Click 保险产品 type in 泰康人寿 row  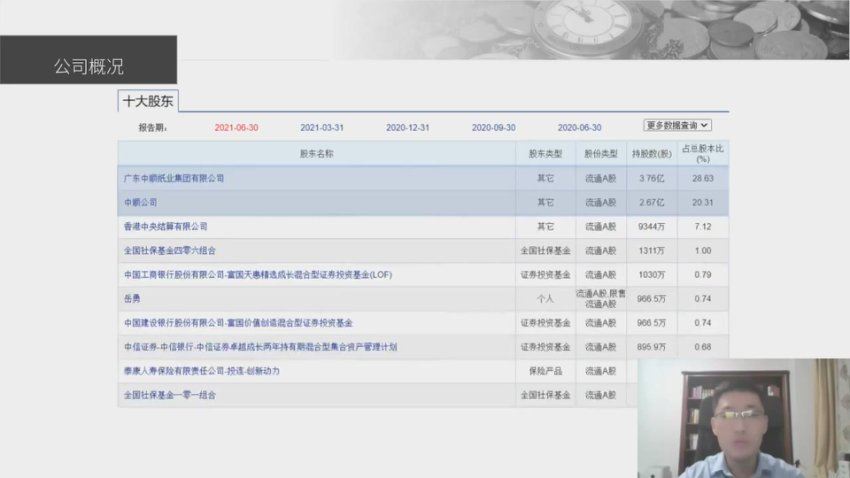click(x=545, y=371)
